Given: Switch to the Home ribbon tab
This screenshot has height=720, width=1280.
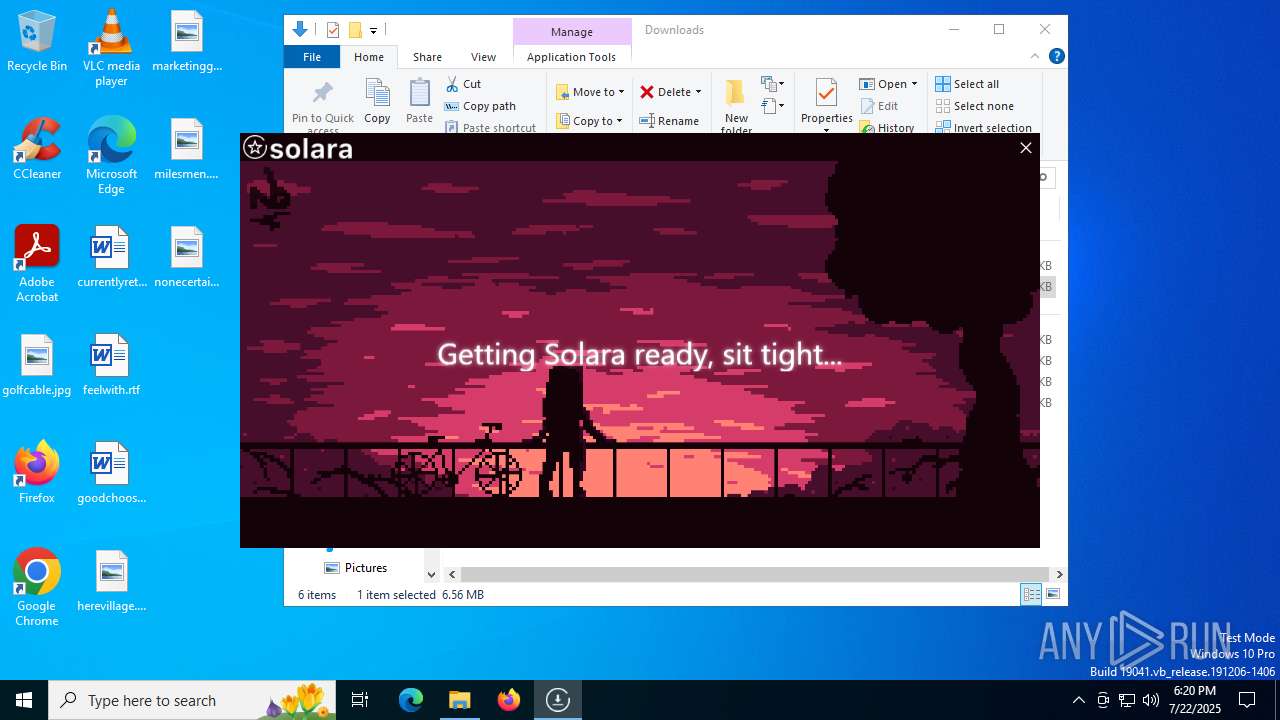Looking at the screenshot, I should (x=369, y=57).
